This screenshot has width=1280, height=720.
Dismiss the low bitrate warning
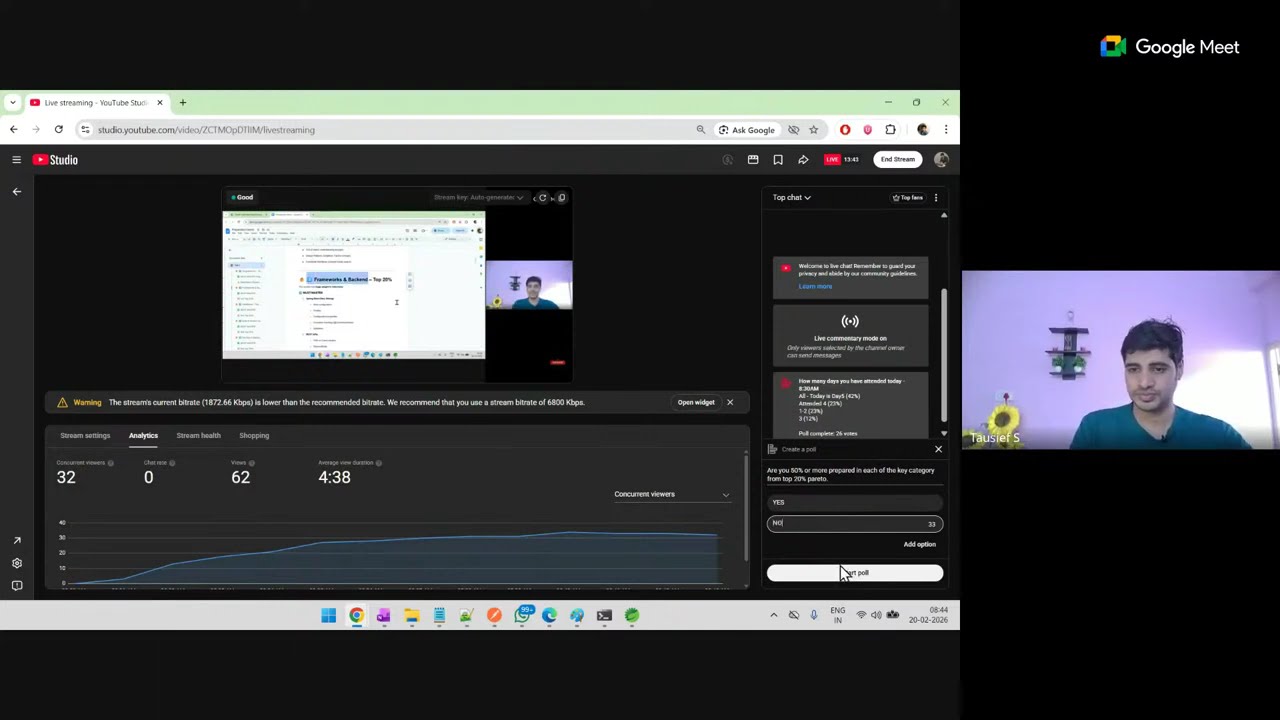click(730, 402)
